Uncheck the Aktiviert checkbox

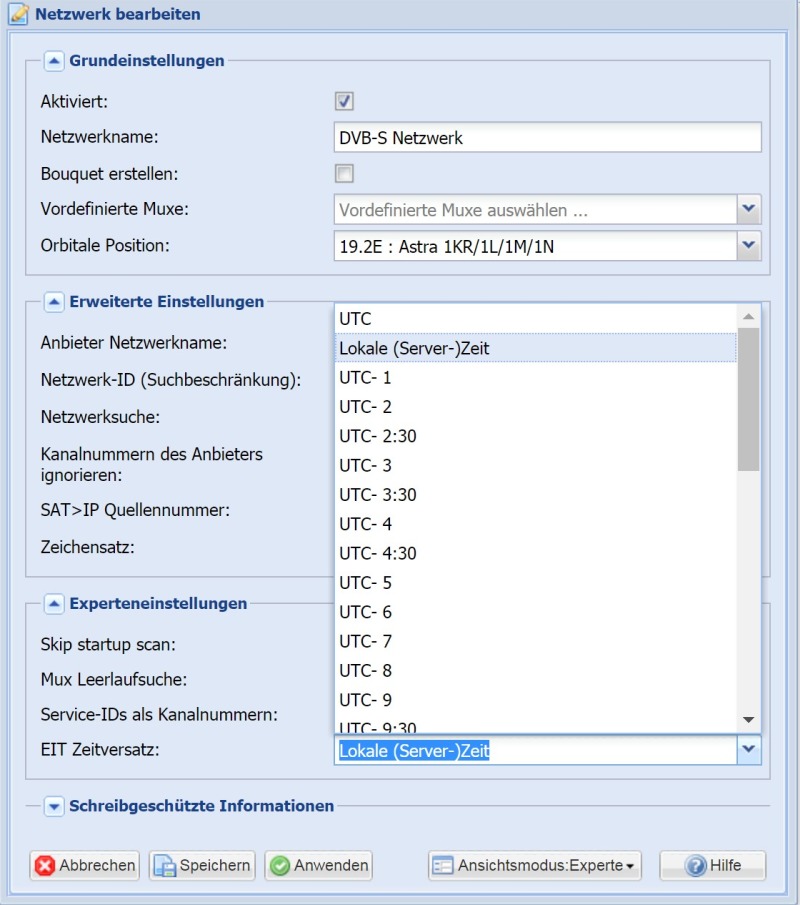pyautogui.click(x=344, y=101)
